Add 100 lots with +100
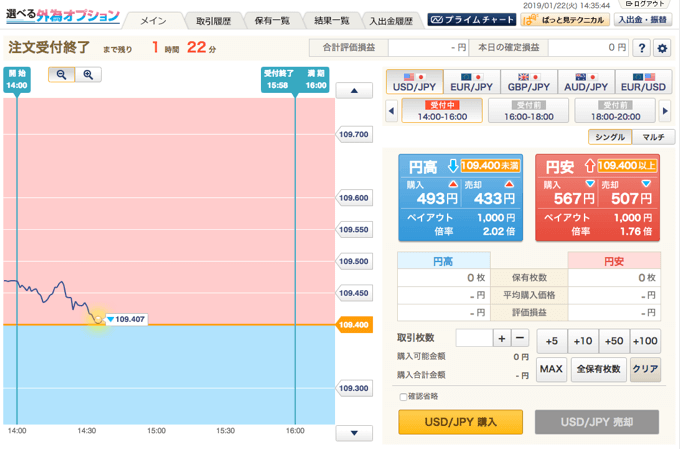 (645, 341)
